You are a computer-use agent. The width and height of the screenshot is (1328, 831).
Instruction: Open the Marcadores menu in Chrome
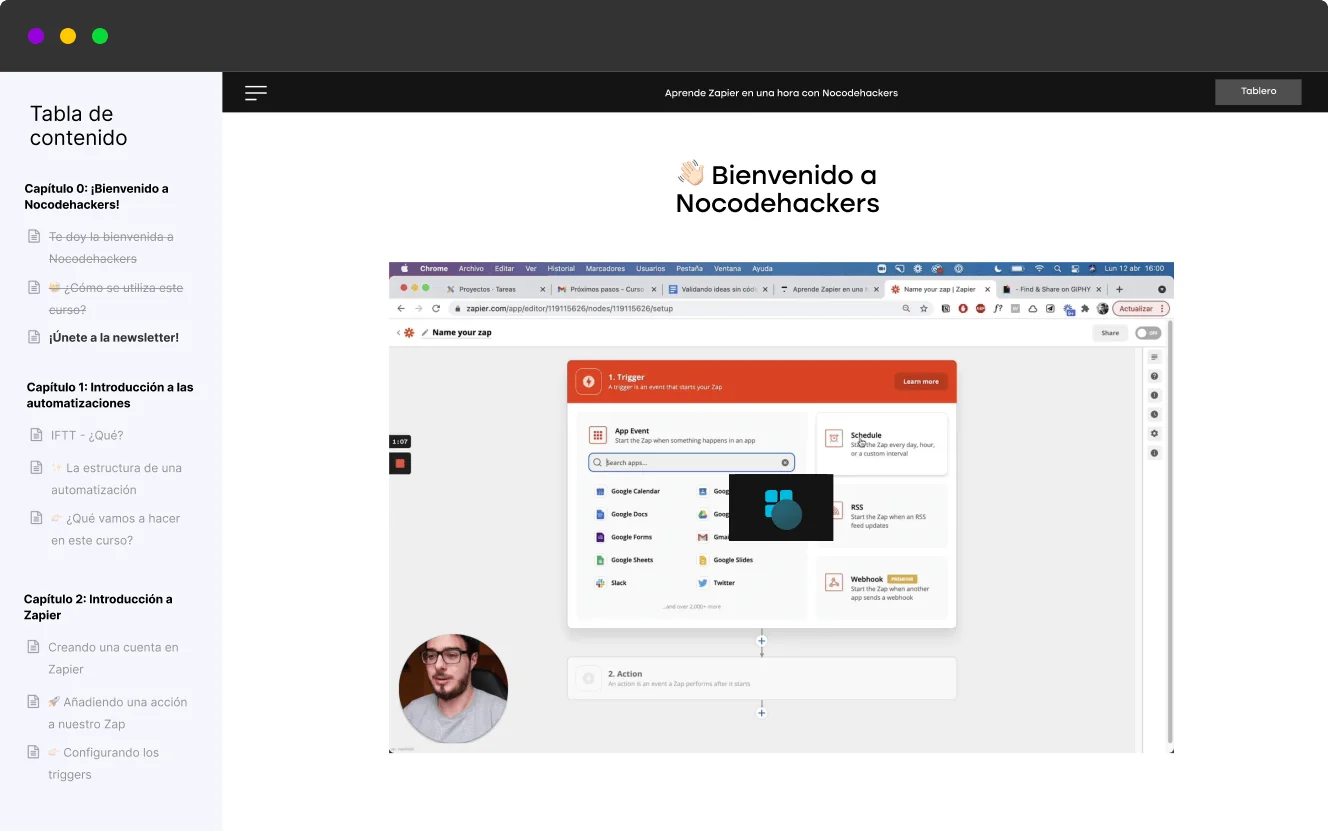pos(605,269)
